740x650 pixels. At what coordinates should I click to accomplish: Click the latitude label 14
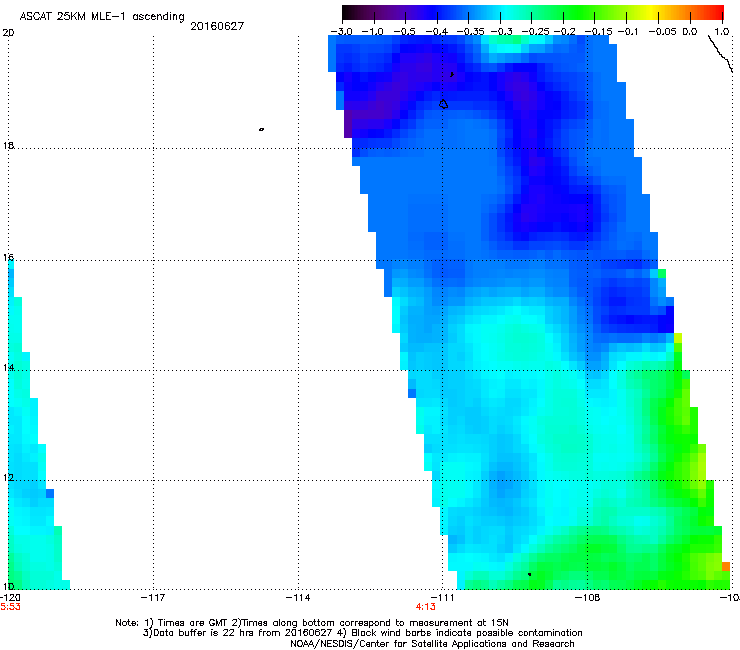(8, 368)
